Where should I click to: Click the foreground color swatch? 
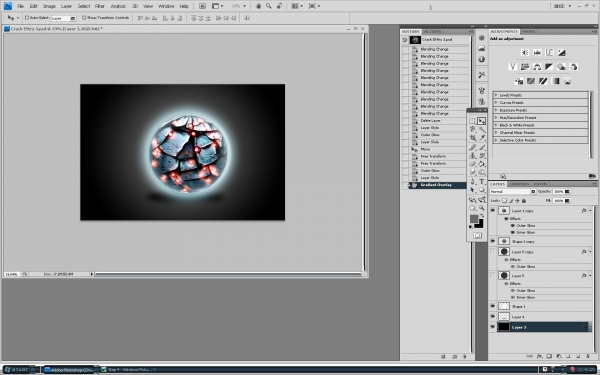474,218
